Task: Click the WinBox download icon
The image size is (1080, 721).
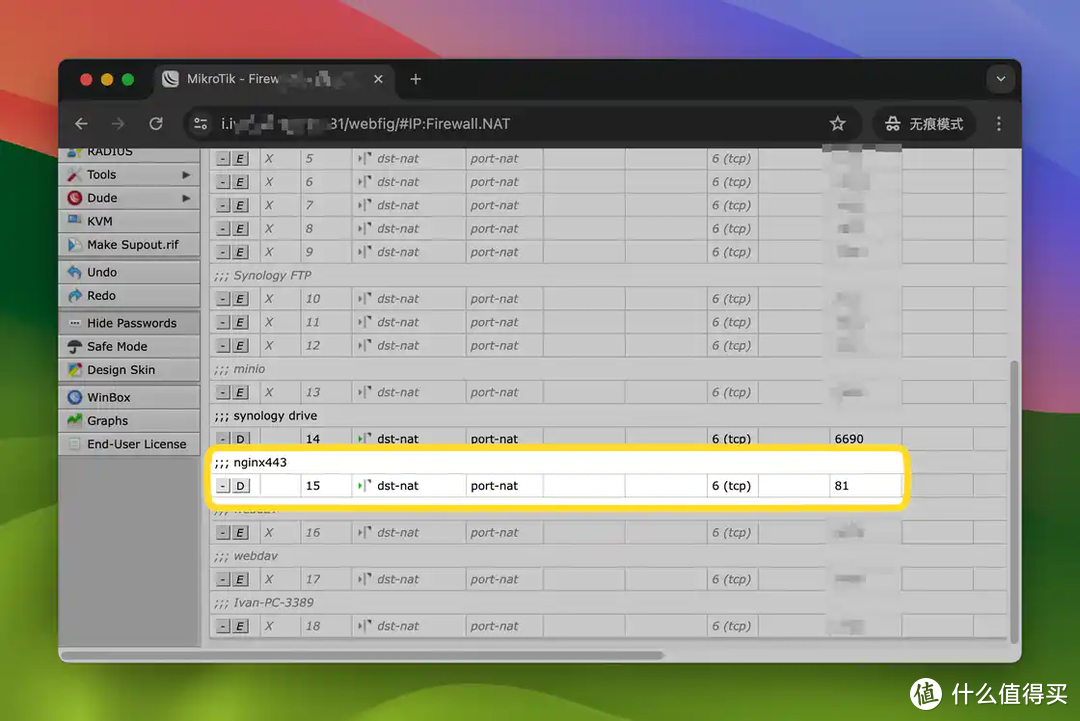Action: [74, 397]
